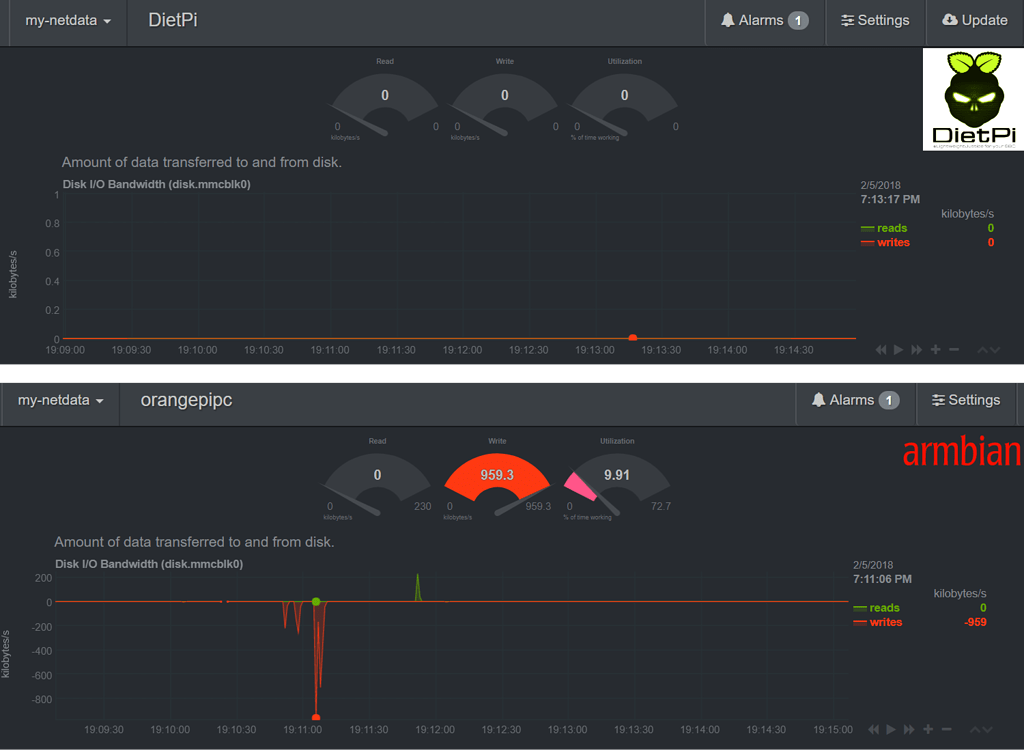This screenshot has width=1024, height=753.
Task: Click chevron-up control beside DietPi chart toolbox
Action: (982, 349)
